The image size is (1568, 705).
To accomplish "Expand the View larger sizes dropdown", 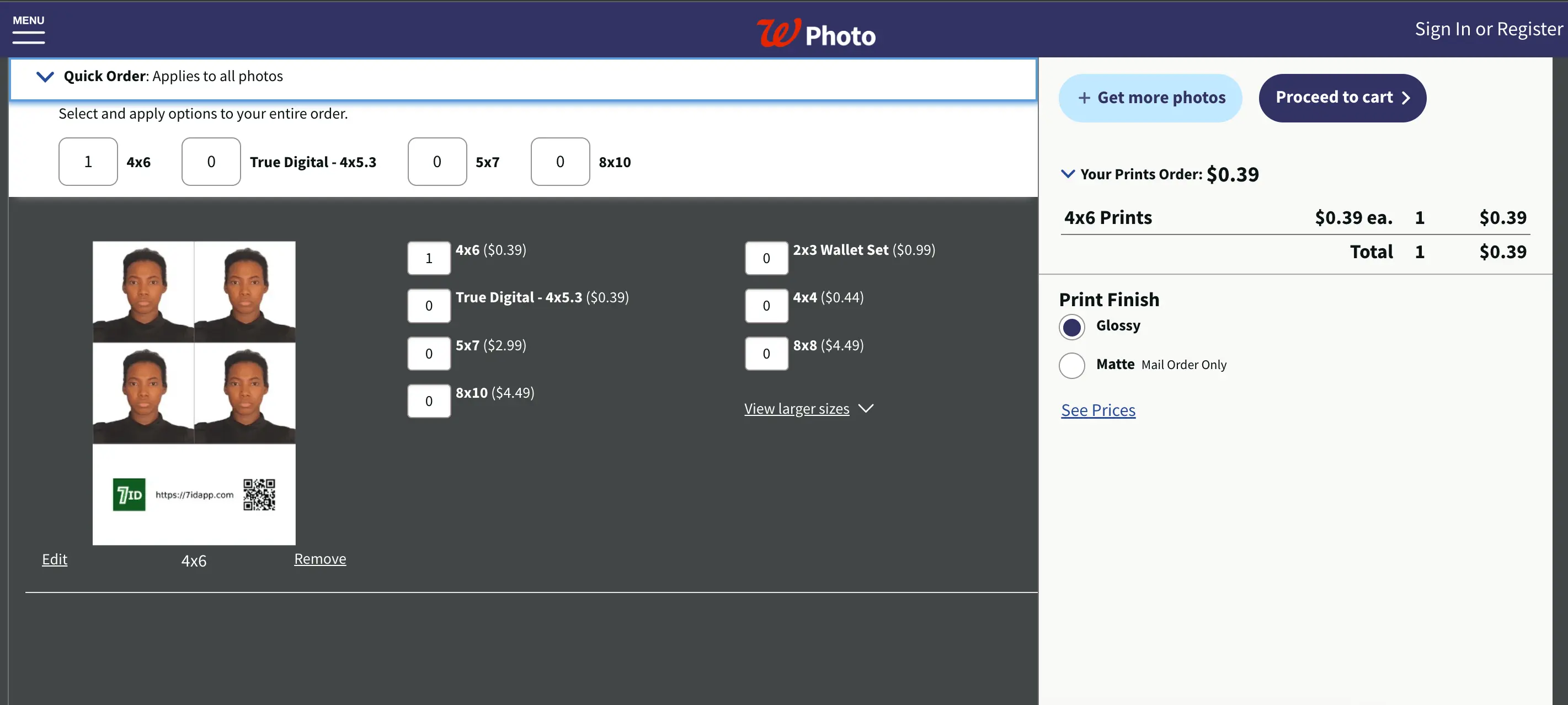I will 809,408.
